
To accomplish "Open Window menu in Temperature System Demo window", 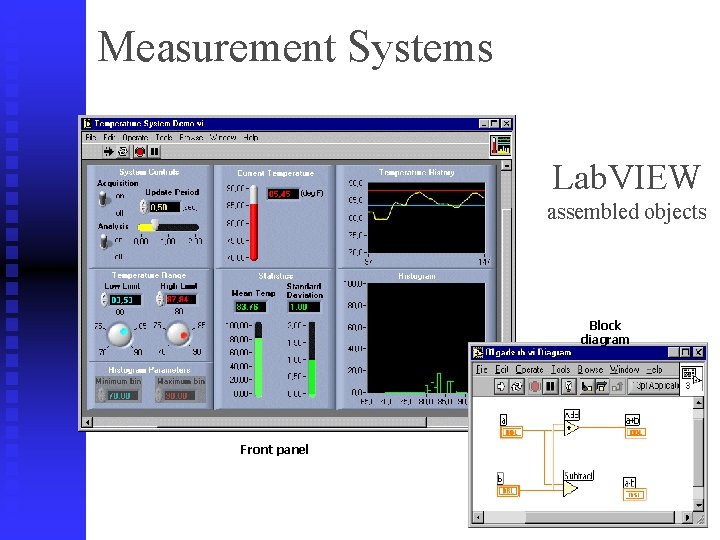I will pos(223,137).
